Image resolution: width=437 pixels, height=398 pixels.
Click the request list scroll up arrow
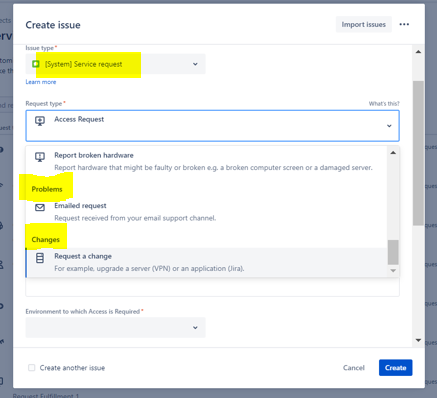coord(393,153)
